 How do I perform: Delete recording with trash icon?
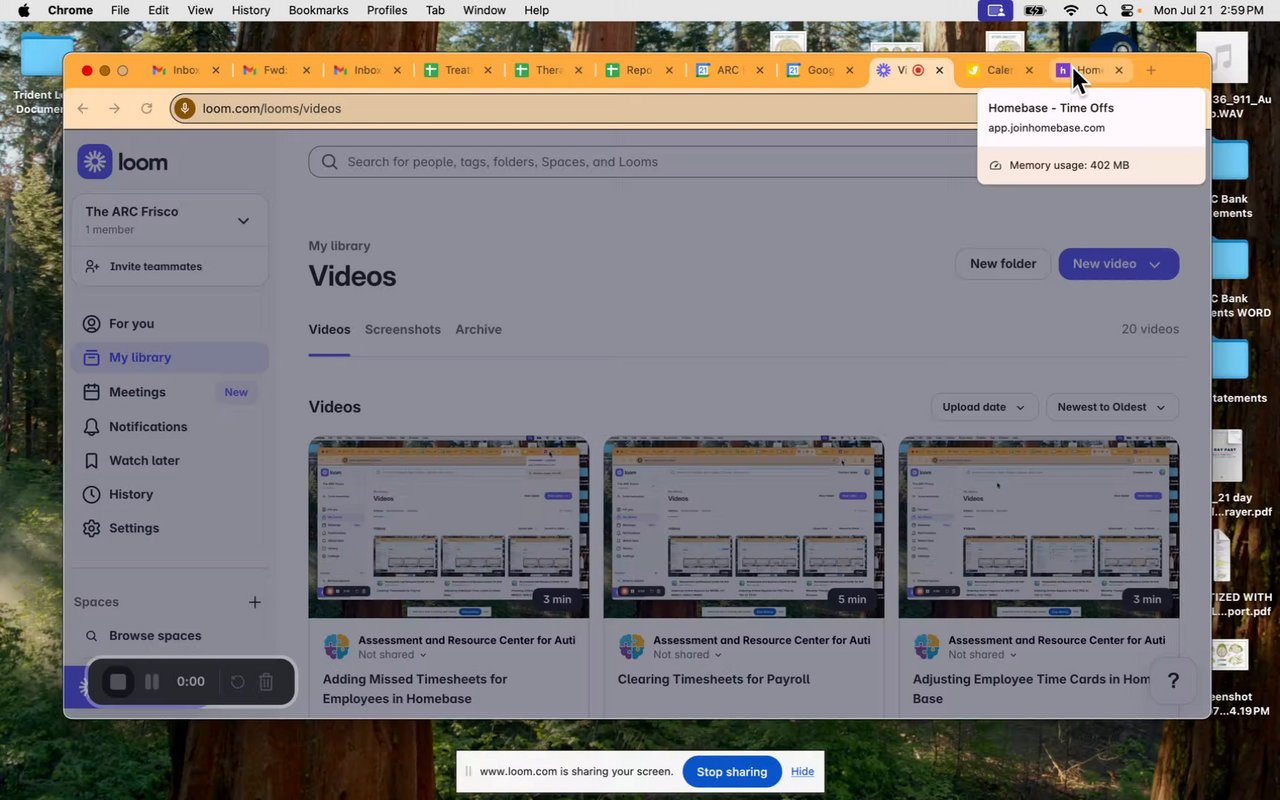tap(266, 682)
